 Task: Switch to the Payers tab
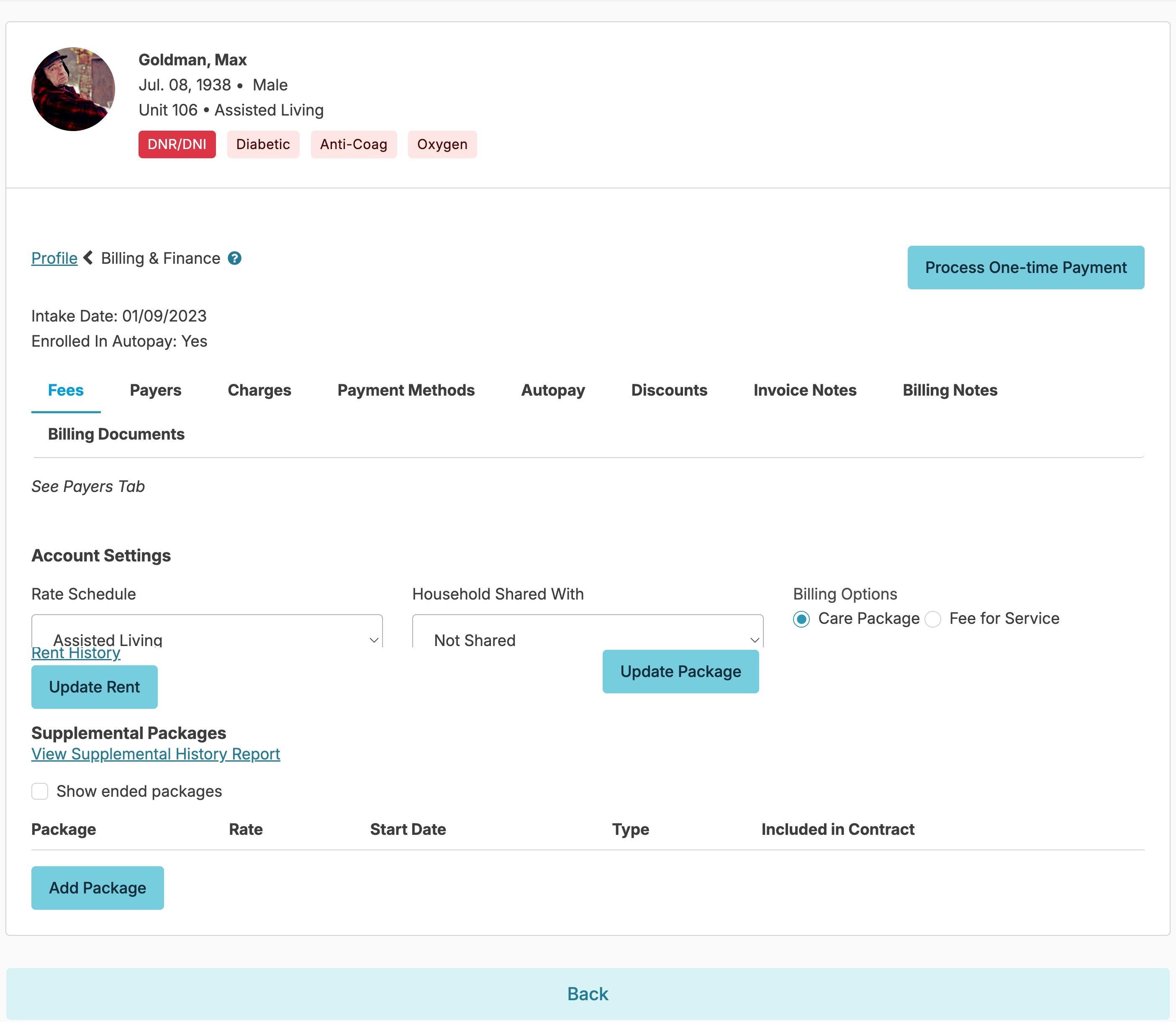point(156,390)
